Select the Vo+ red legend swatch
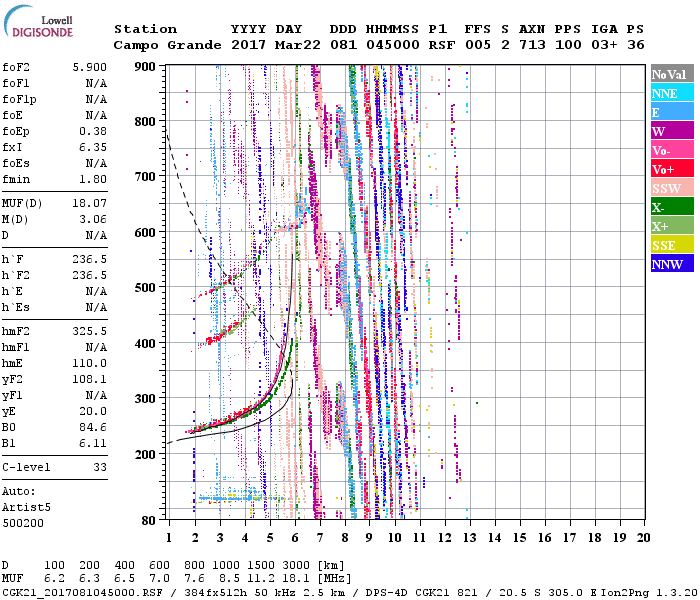This screenshot has height=600, width=700. click(x=672, y=169)
